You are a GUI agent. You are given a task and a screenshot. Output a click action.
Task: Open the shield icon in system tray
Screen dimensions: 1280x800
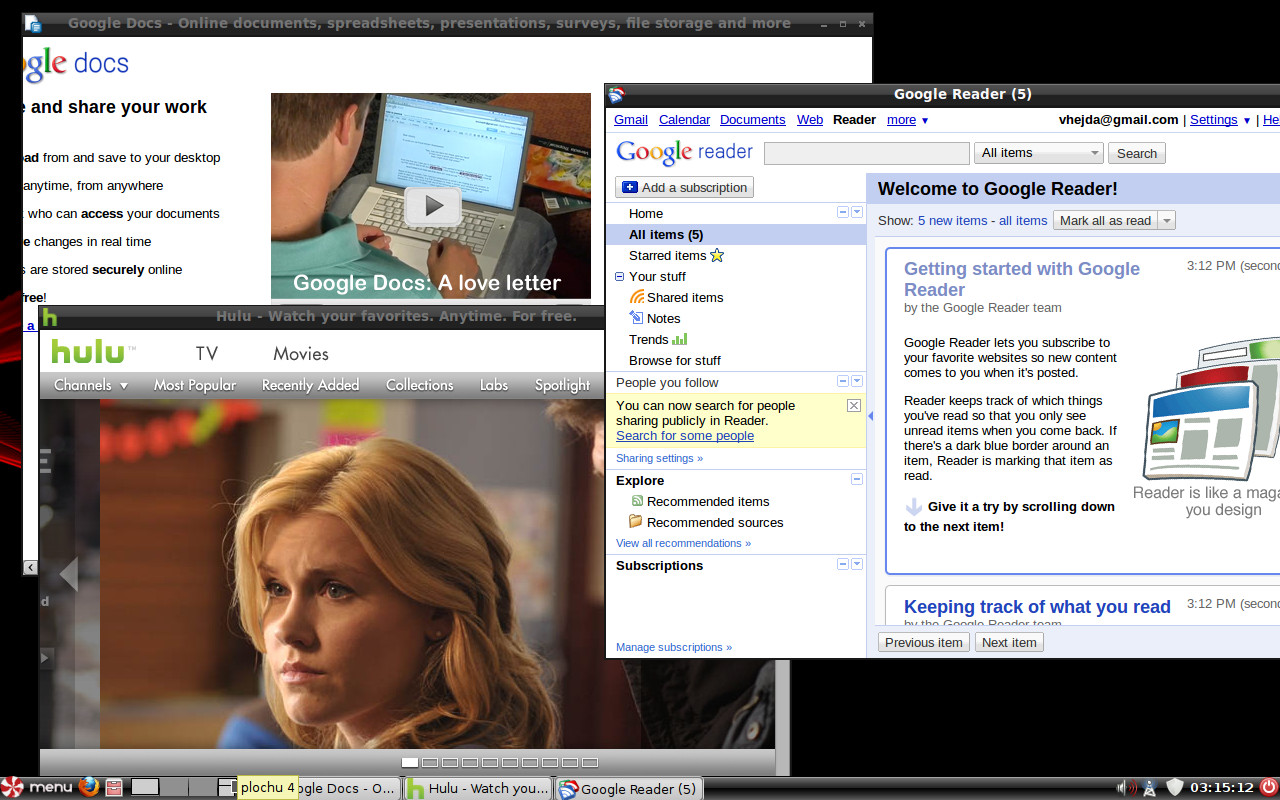[x=1175, y=787]
